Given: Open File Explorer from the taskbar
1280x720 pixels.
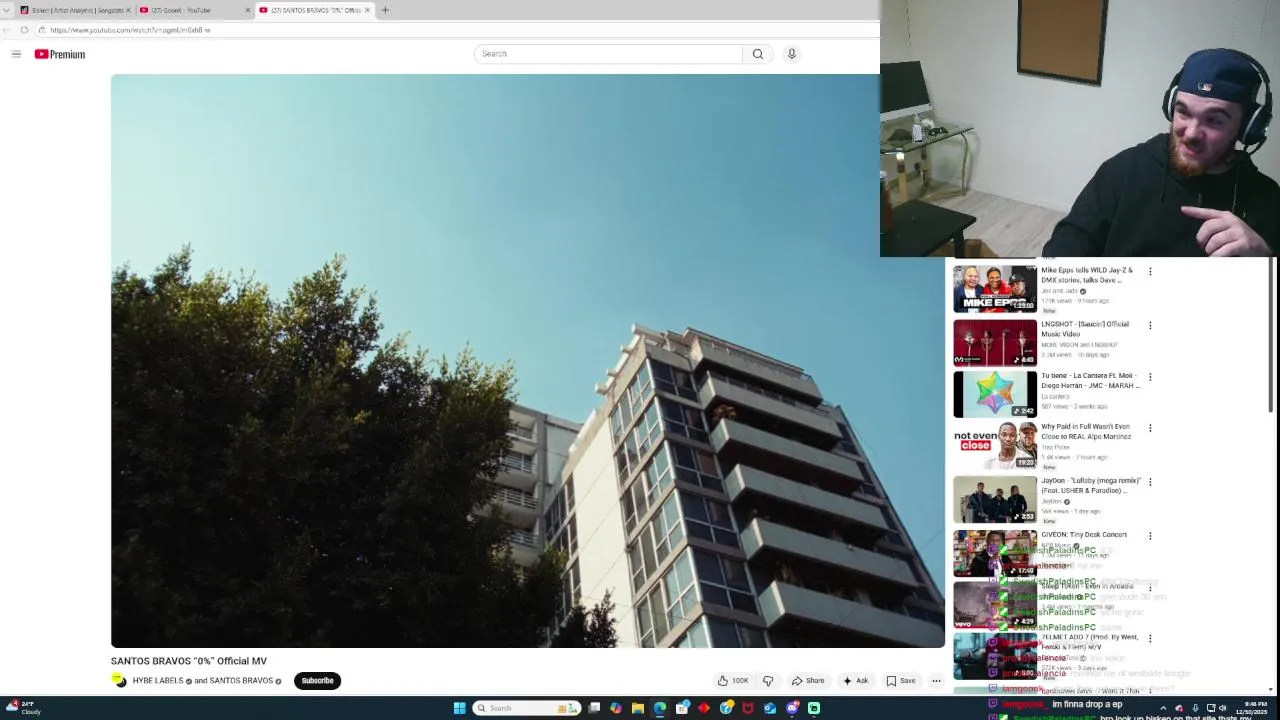Looking at the screenshot, I should tap(637, 708).
